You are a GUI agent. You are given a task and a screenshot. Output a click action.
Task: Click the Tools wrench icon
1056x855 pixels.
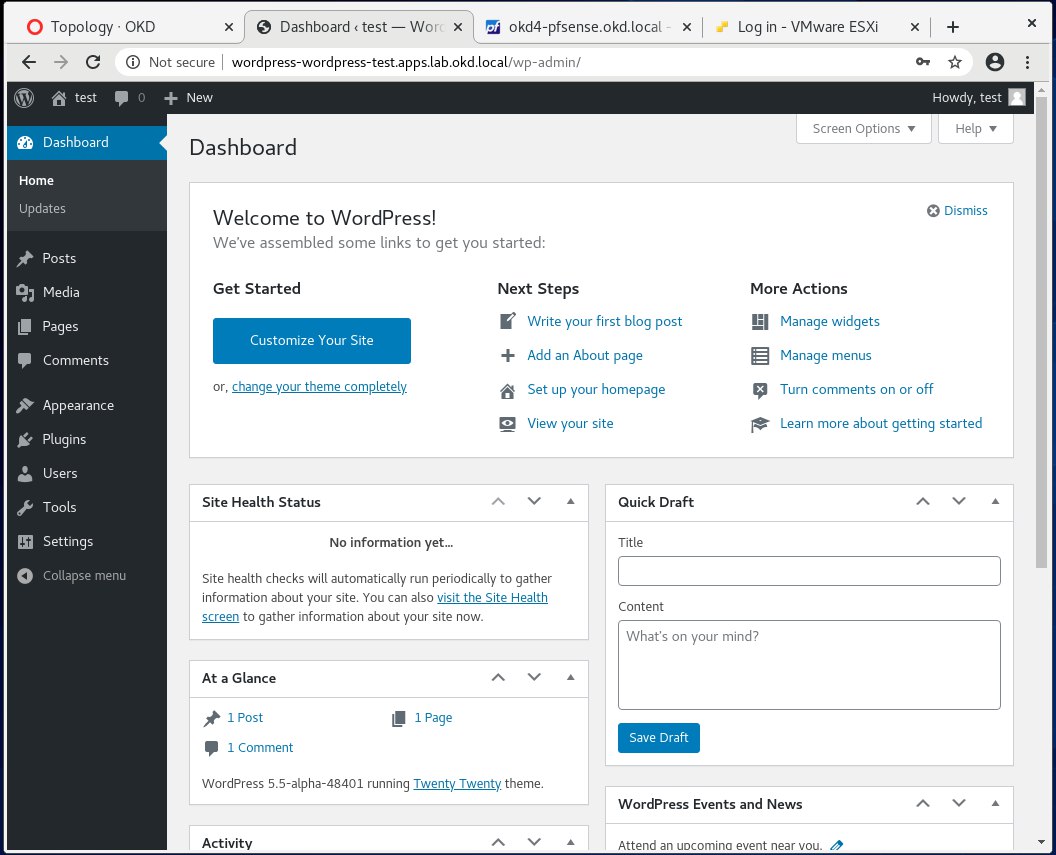(x=25, y=508)
